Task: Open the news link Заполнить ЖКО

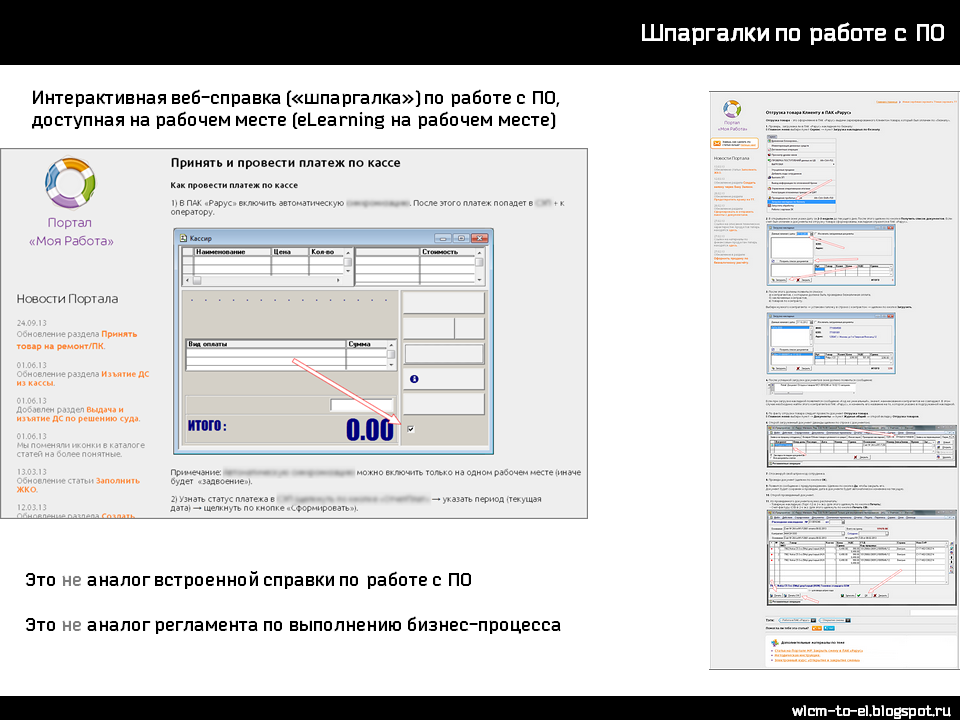Action: (78, 485)
